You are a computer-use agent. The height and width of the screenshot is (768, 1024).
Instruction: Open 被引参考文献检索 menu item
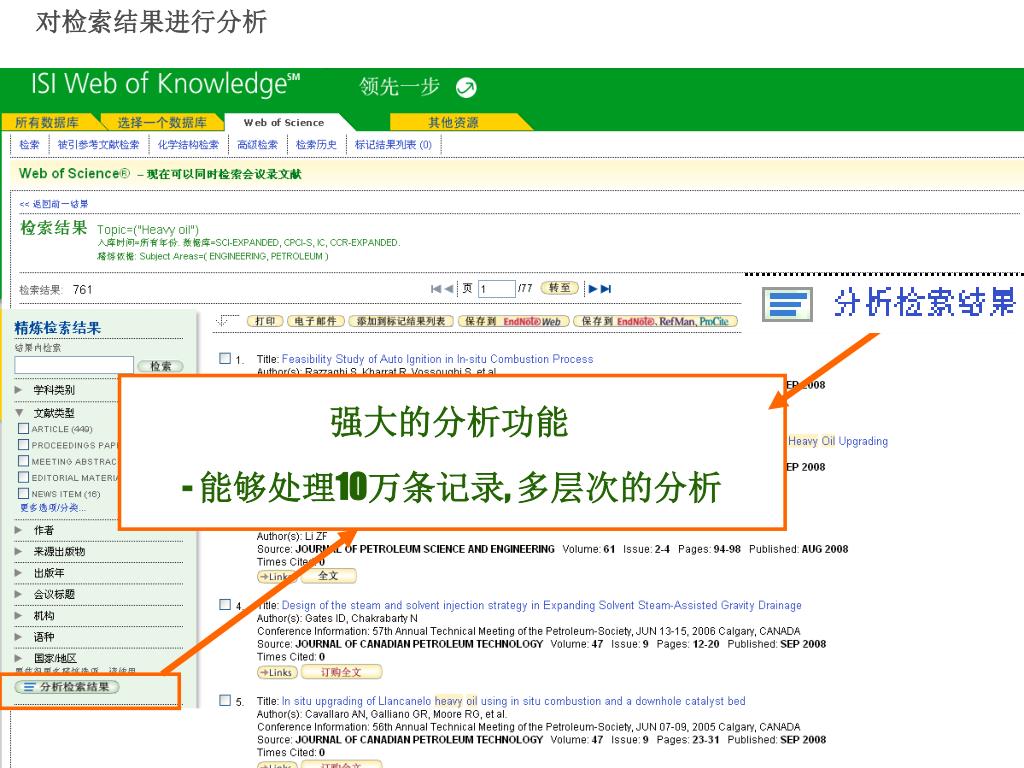point(99,145)
